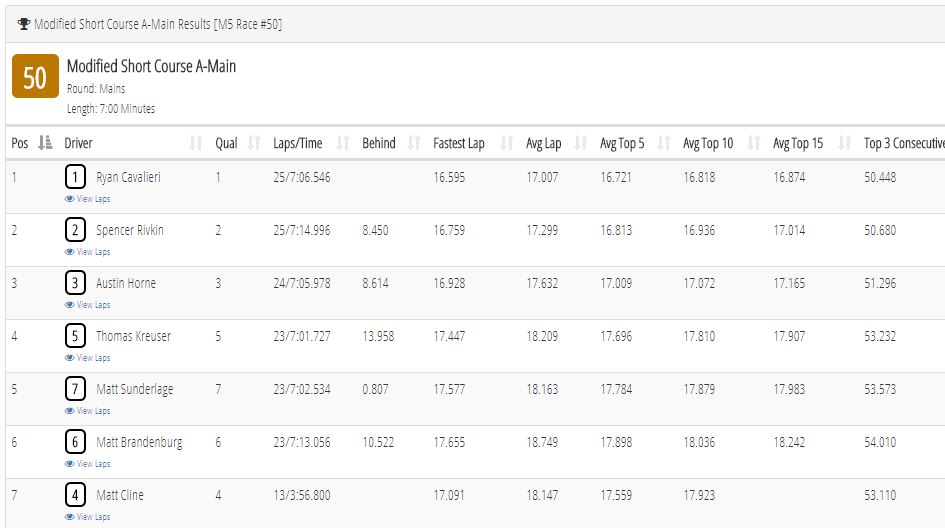Click the Behind column header
945x528 pixels.
378,143
